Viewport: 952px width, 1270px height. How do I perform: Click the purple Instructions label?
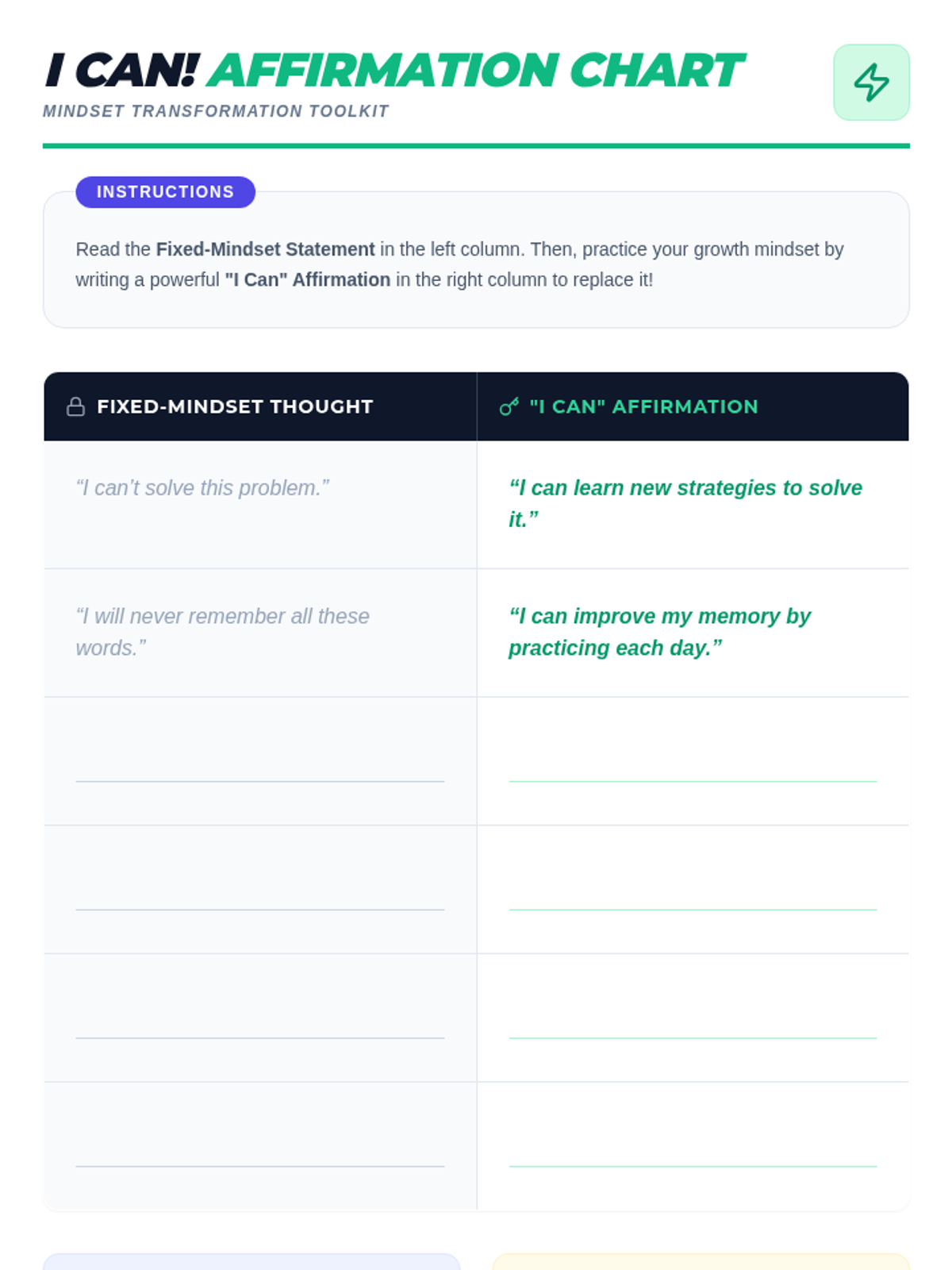[165, 192]
